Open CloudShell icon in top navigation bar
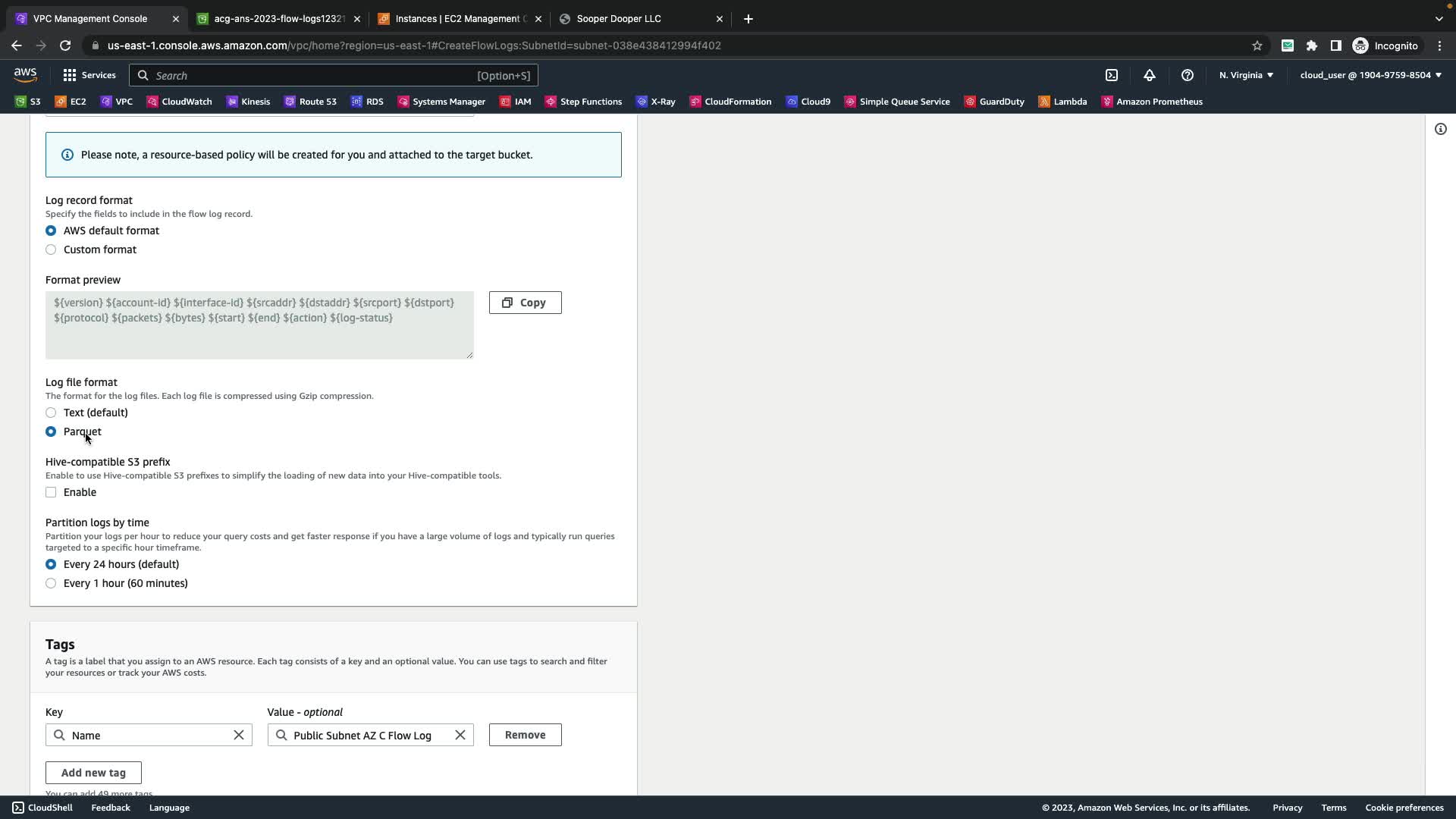The width and height of the screenshot is (1456, 819). click(1111, 75)
